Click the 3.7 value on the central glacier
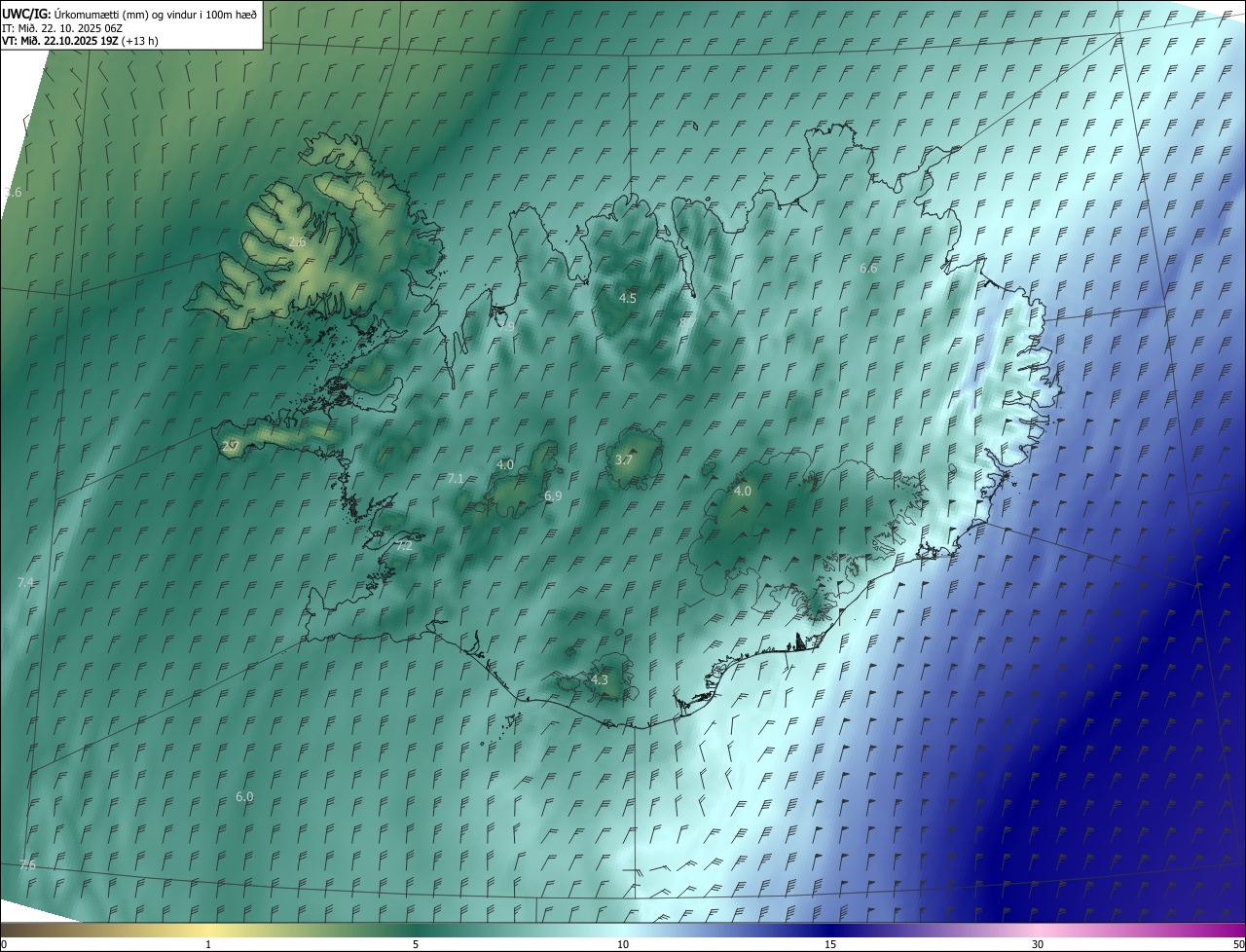Viewport: 1246px width, 952px height. (x=624, y=459)
